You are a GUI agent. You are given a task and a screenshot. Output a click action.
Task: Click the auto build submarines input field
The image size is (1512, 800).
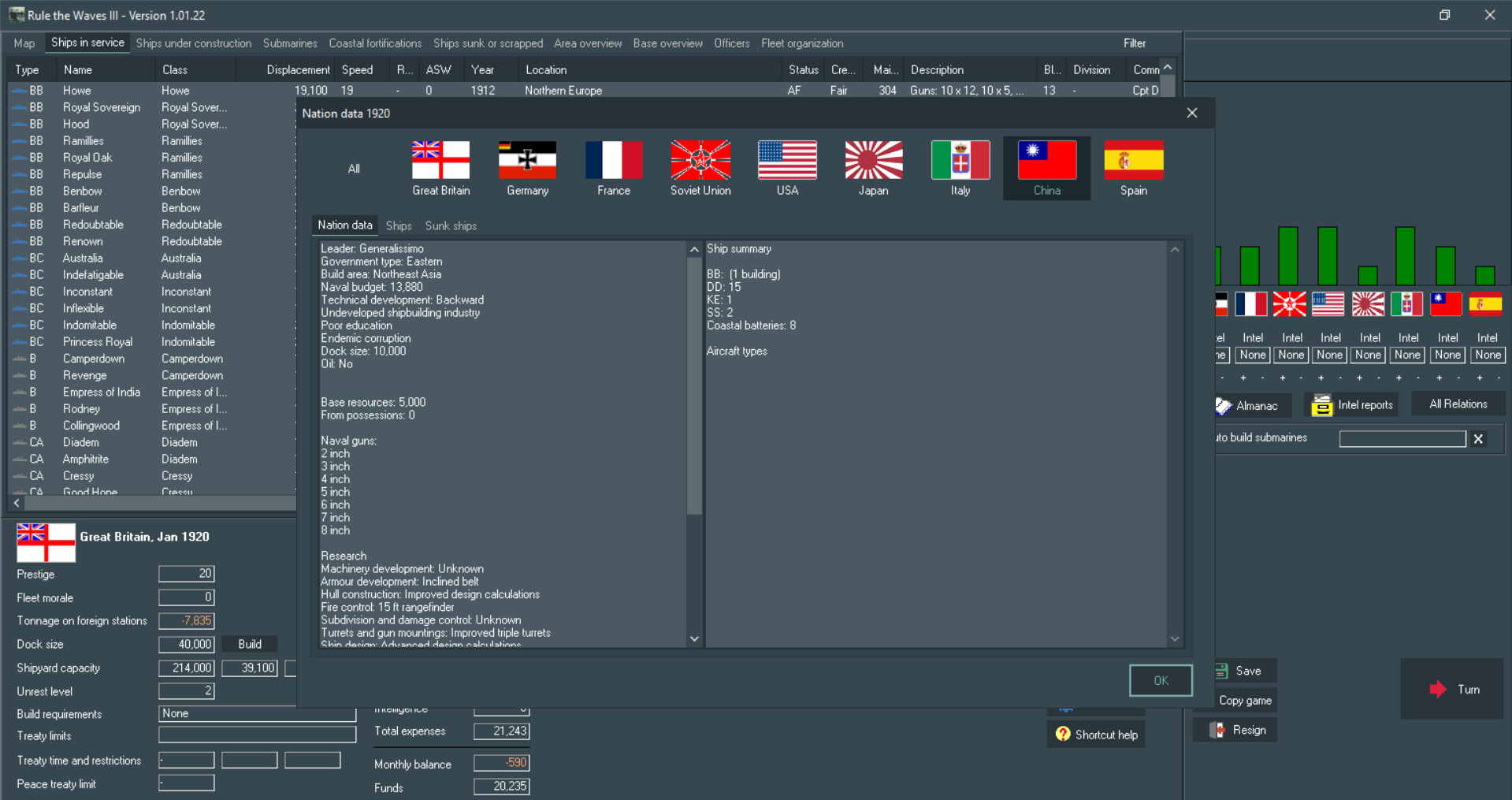(1402, 438)
